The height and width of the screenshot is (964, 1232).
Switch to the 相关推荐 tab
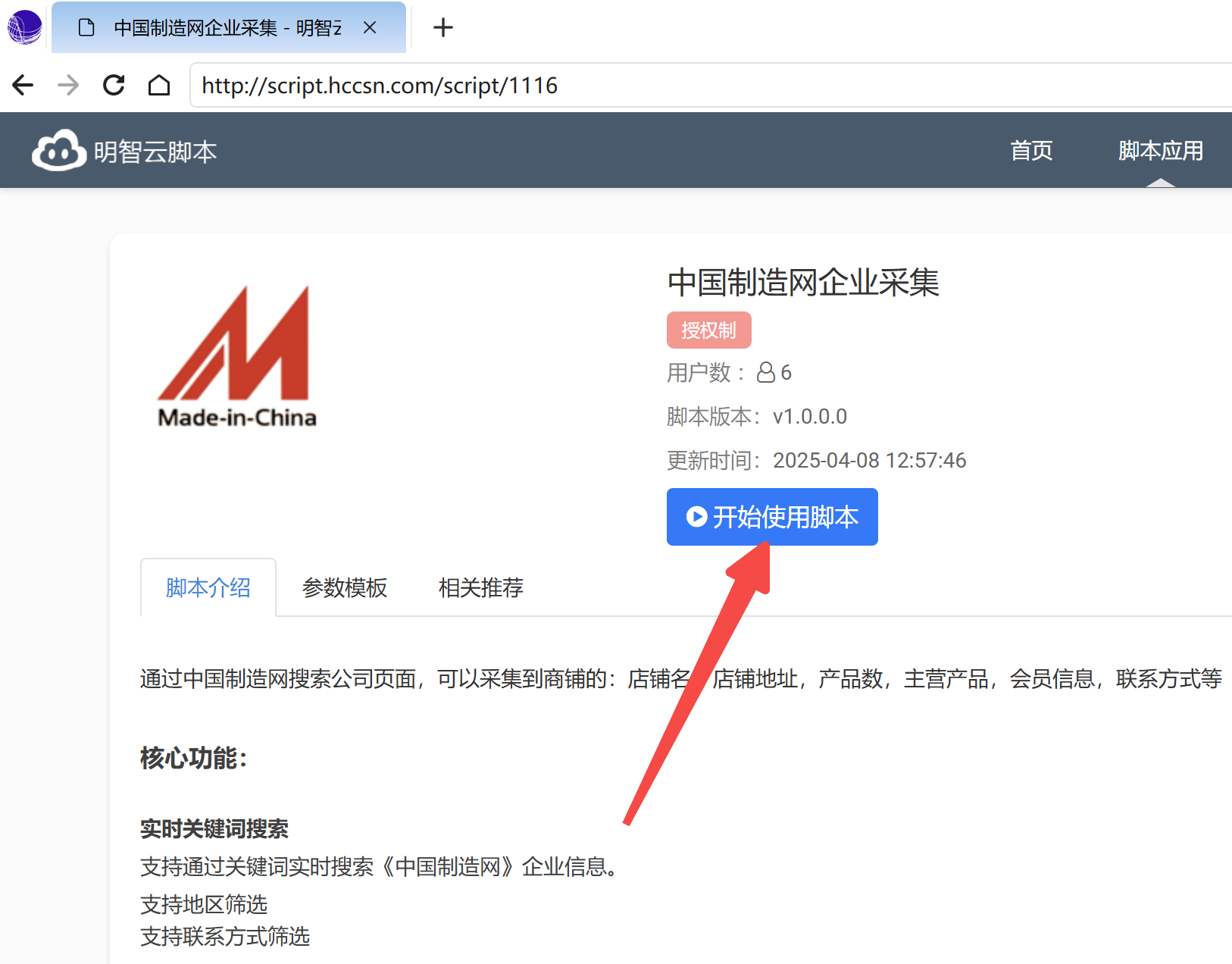point(481,588)
